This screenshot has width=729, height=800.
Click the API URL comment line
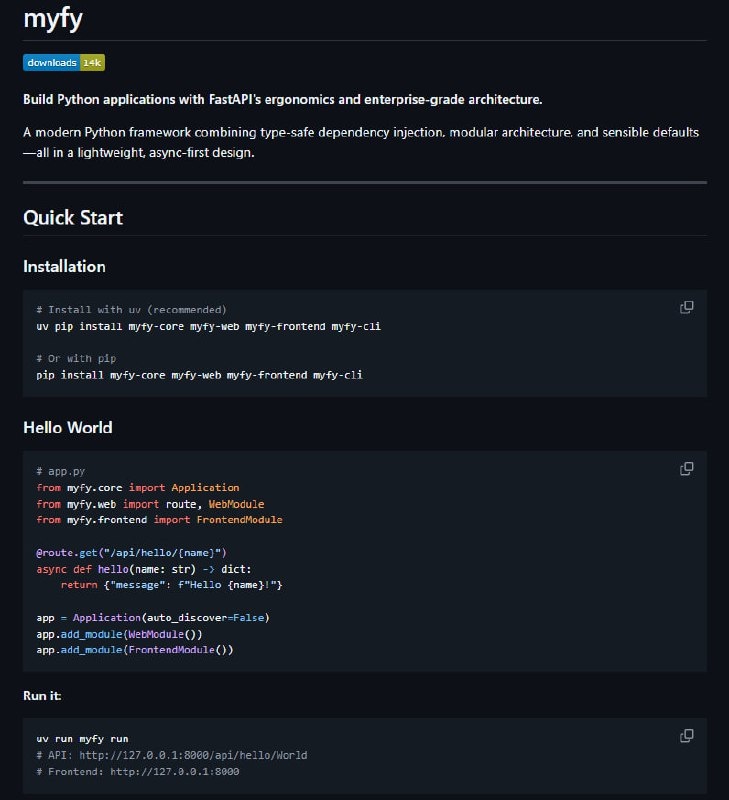click(x=172, y=755)
